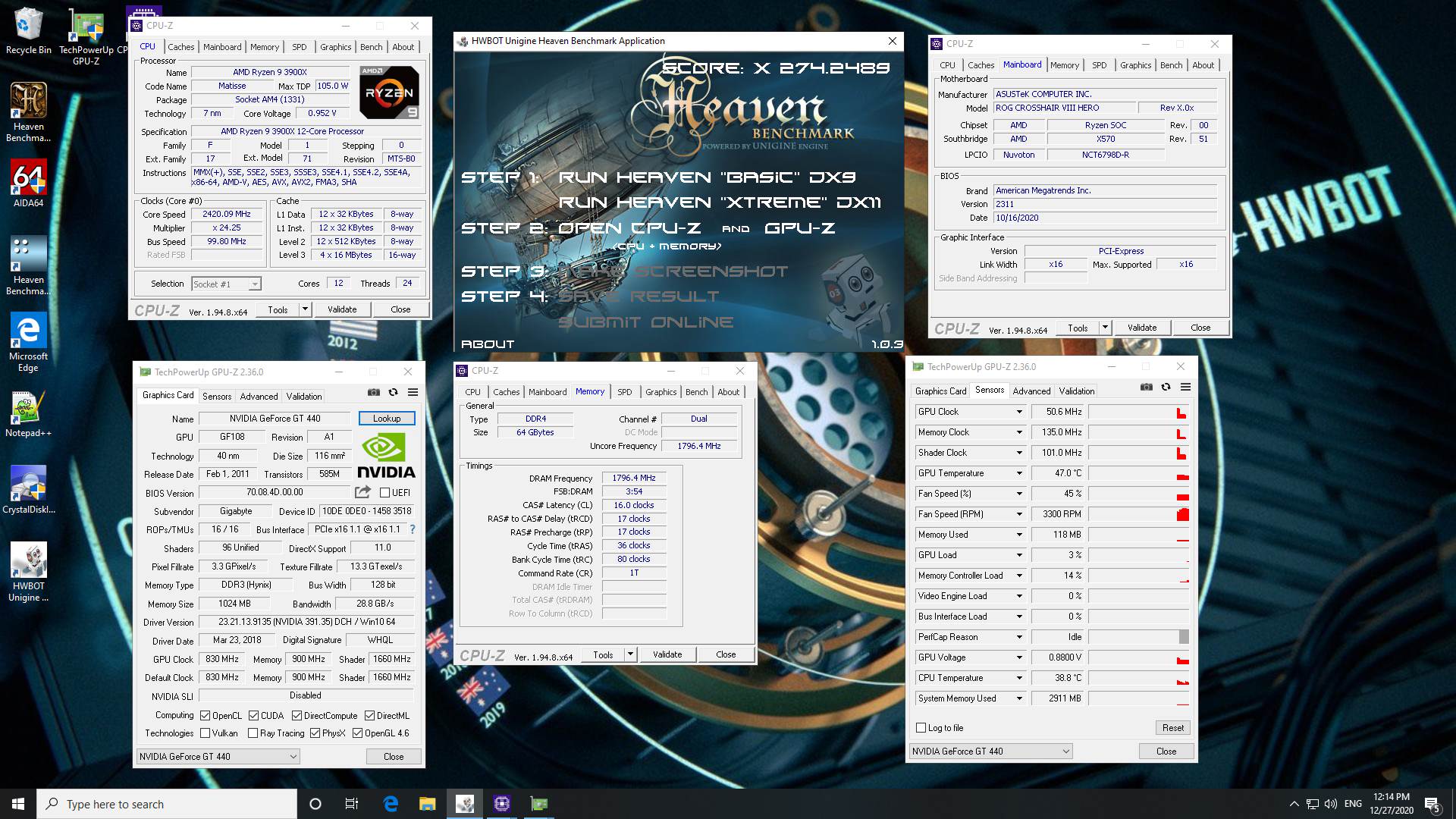
Task: Open File Explorer from taskbar
Action: tap(427, 804)
